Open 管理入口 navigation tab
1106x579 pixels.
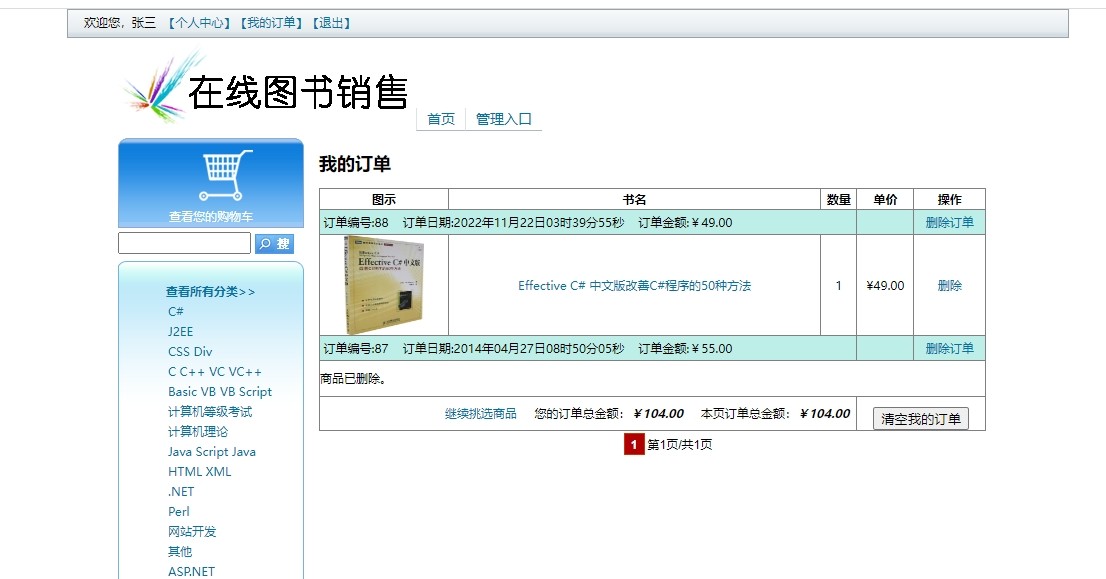click(504, 119)
